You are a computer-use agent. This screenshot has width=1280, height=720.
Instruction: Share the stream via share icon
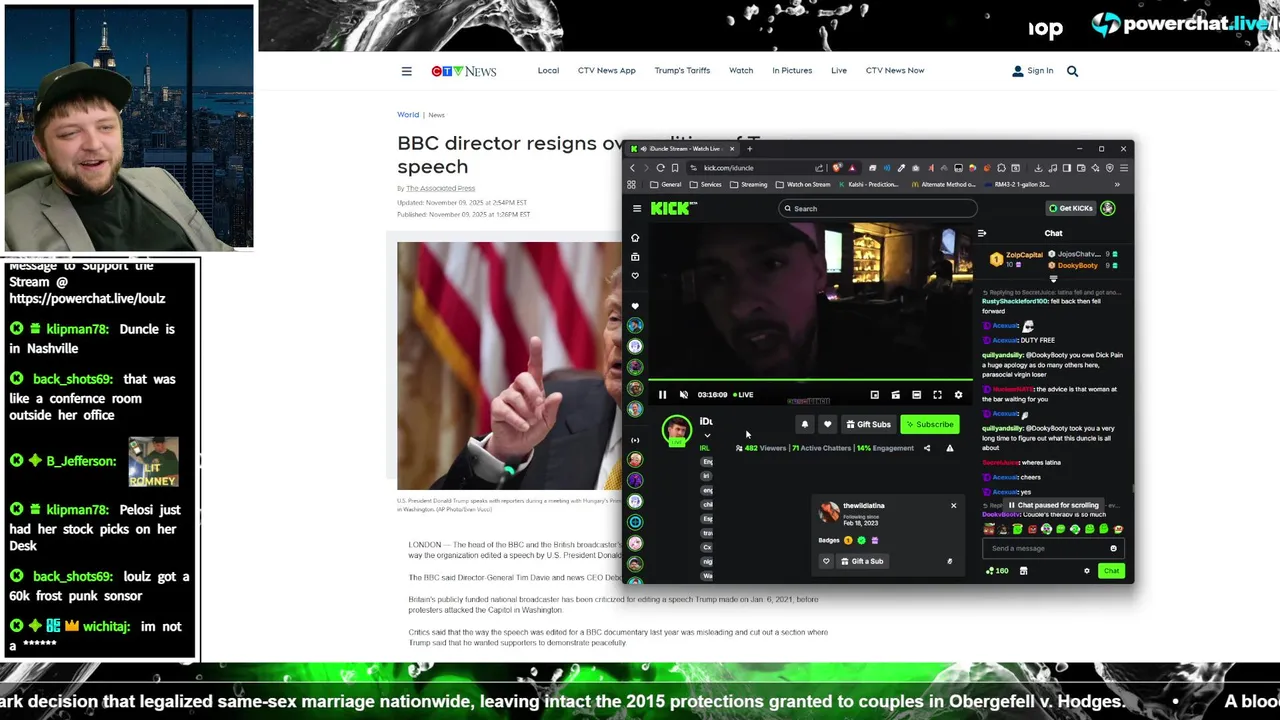click(927, 448)
